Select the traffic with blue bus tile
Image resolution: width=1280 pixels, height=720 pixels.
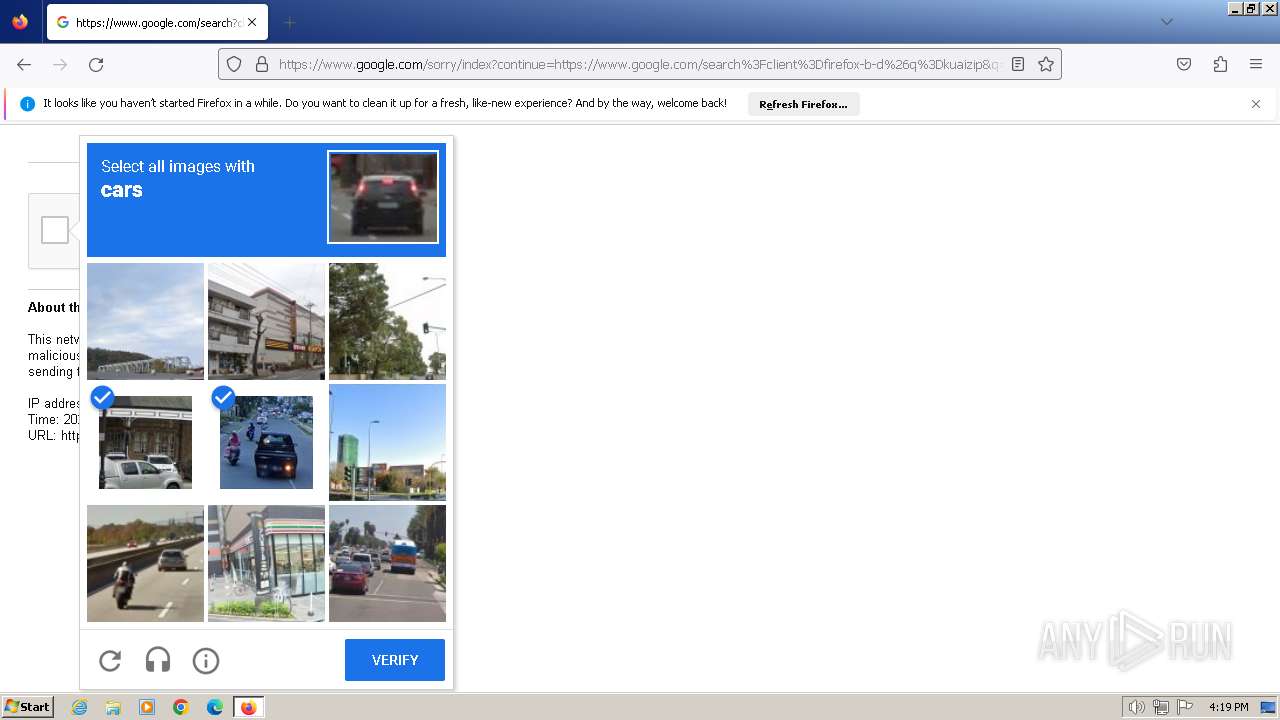387,563
